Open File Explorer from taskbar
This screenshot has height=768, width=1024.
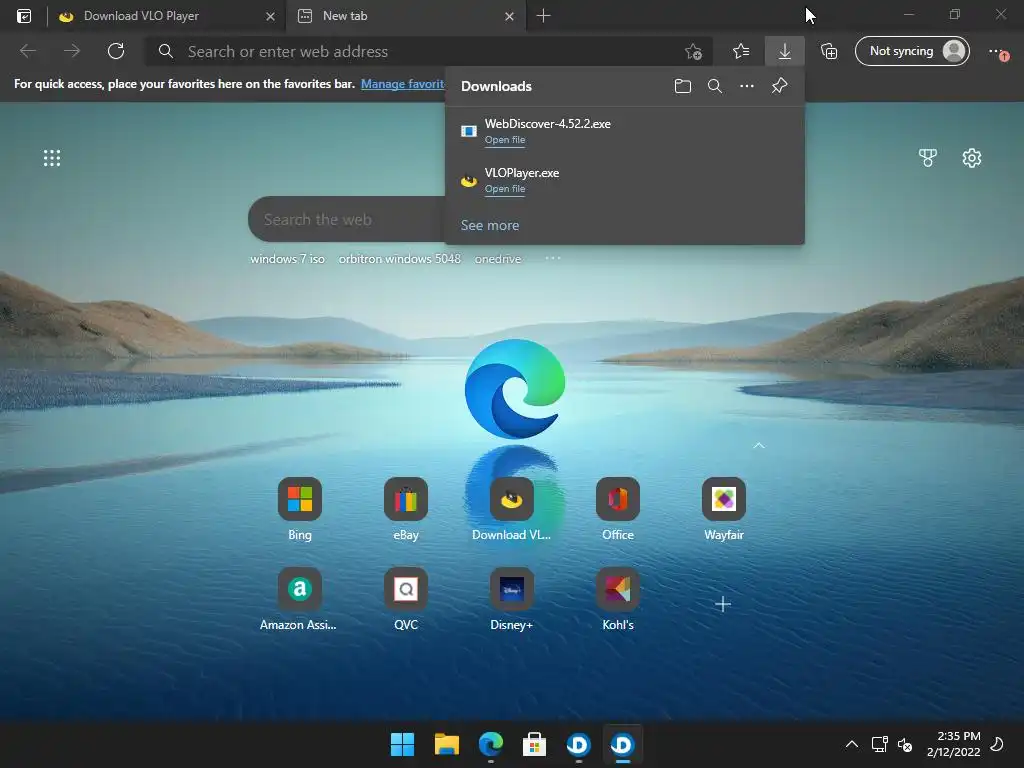(x=447, y=744)
